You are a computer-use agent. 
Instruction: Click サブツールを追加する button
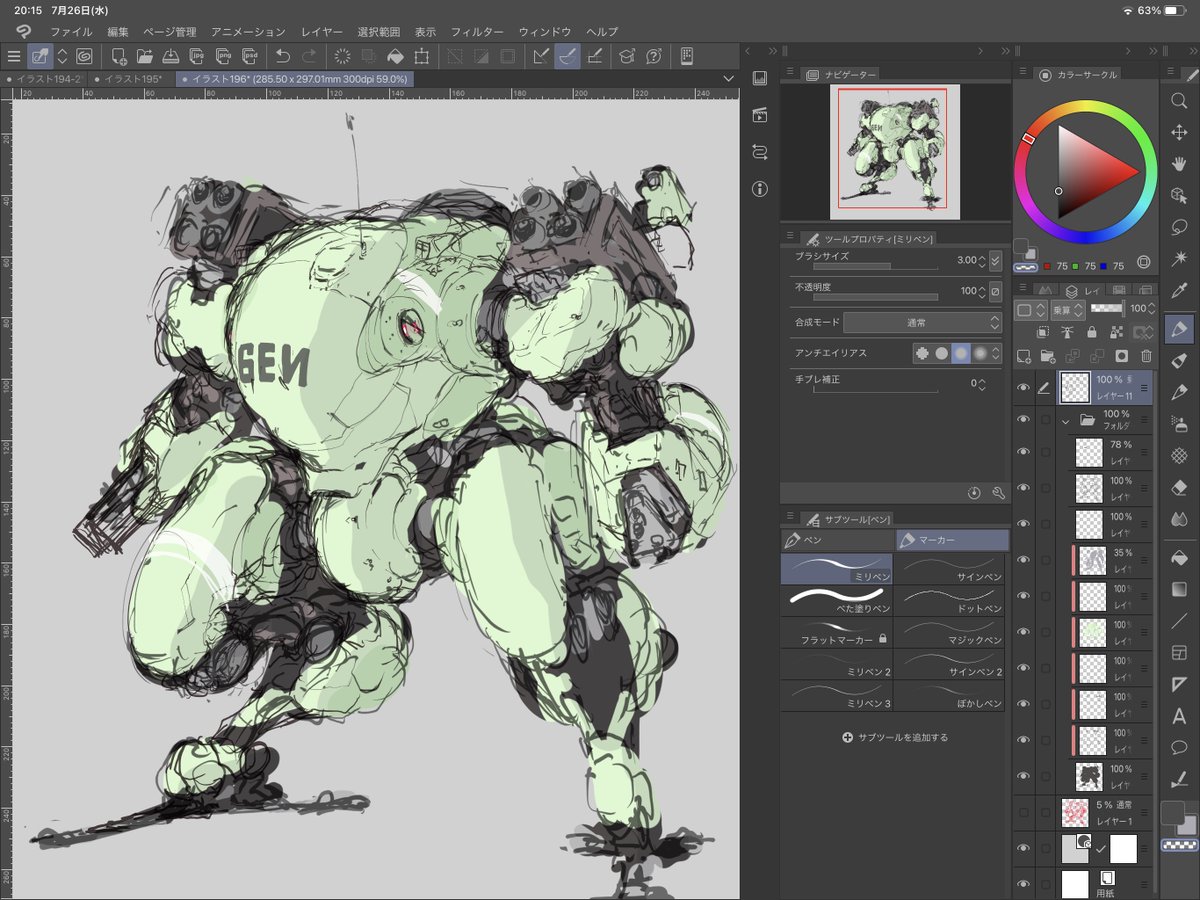coord(895,737)
